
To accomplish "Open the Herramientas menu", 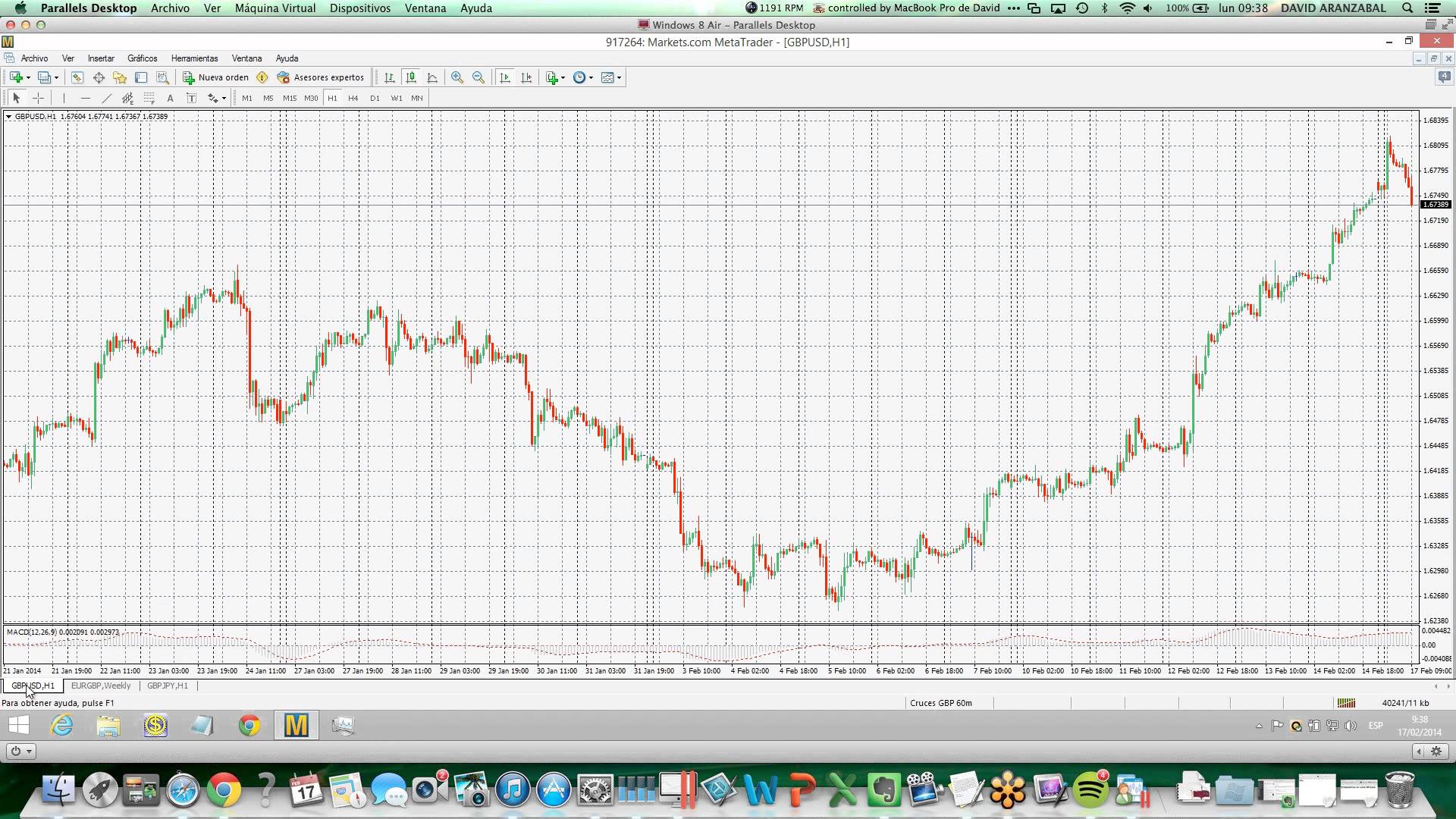I will [194, 58].
